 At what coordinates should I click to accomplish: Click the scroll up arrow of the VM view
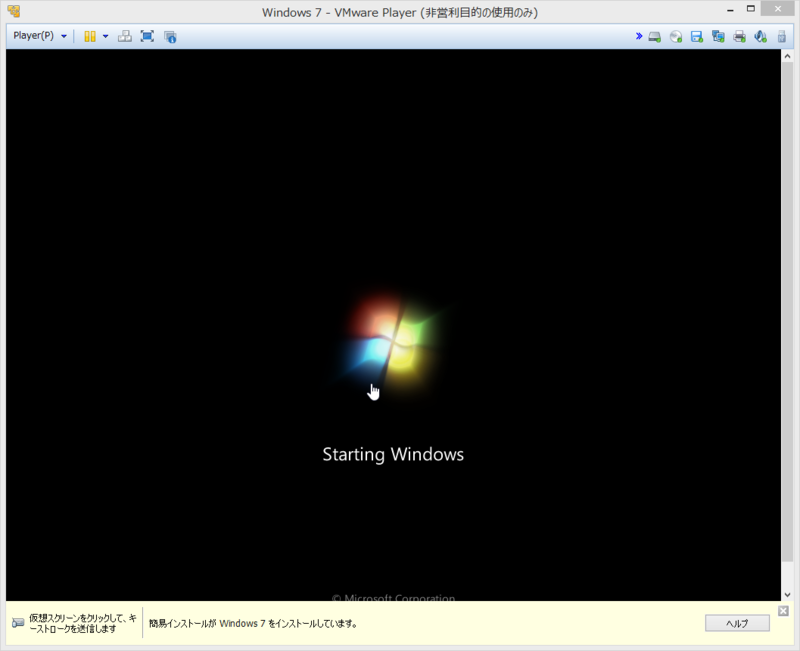[787, 56]
